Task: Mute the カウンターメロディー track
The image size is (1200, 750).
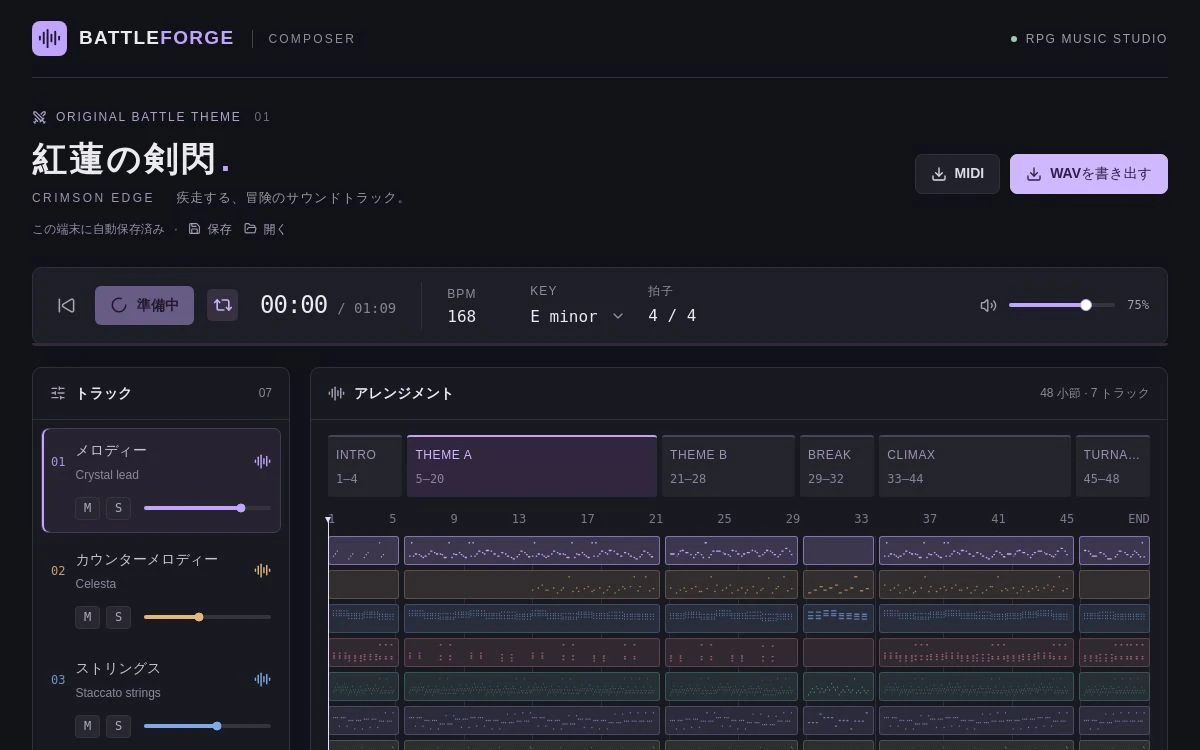Action: click(x=87, y=617)
